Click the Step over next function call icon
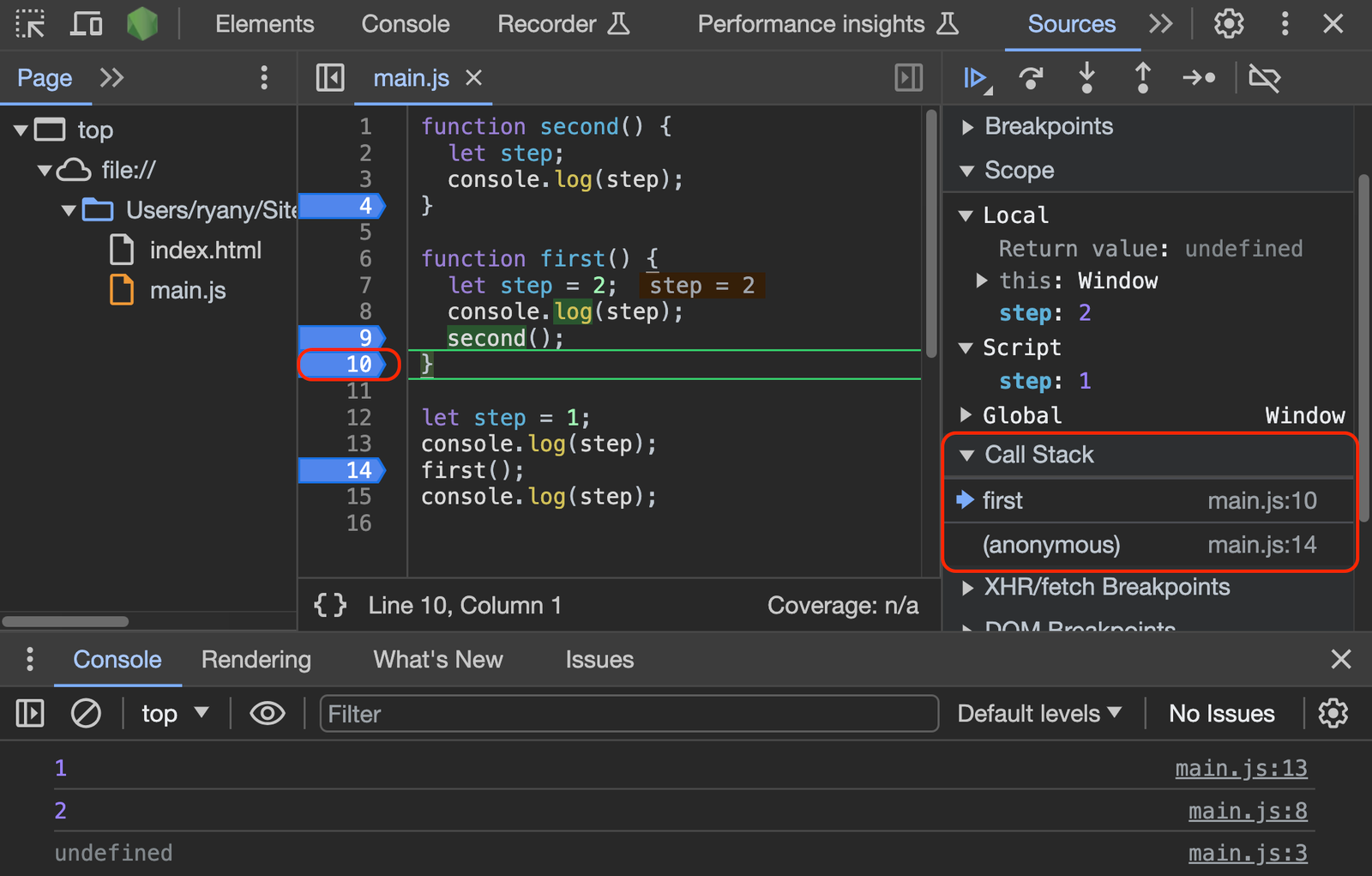This screenshot has height=876, width=1372. (x=1031, y=77)
